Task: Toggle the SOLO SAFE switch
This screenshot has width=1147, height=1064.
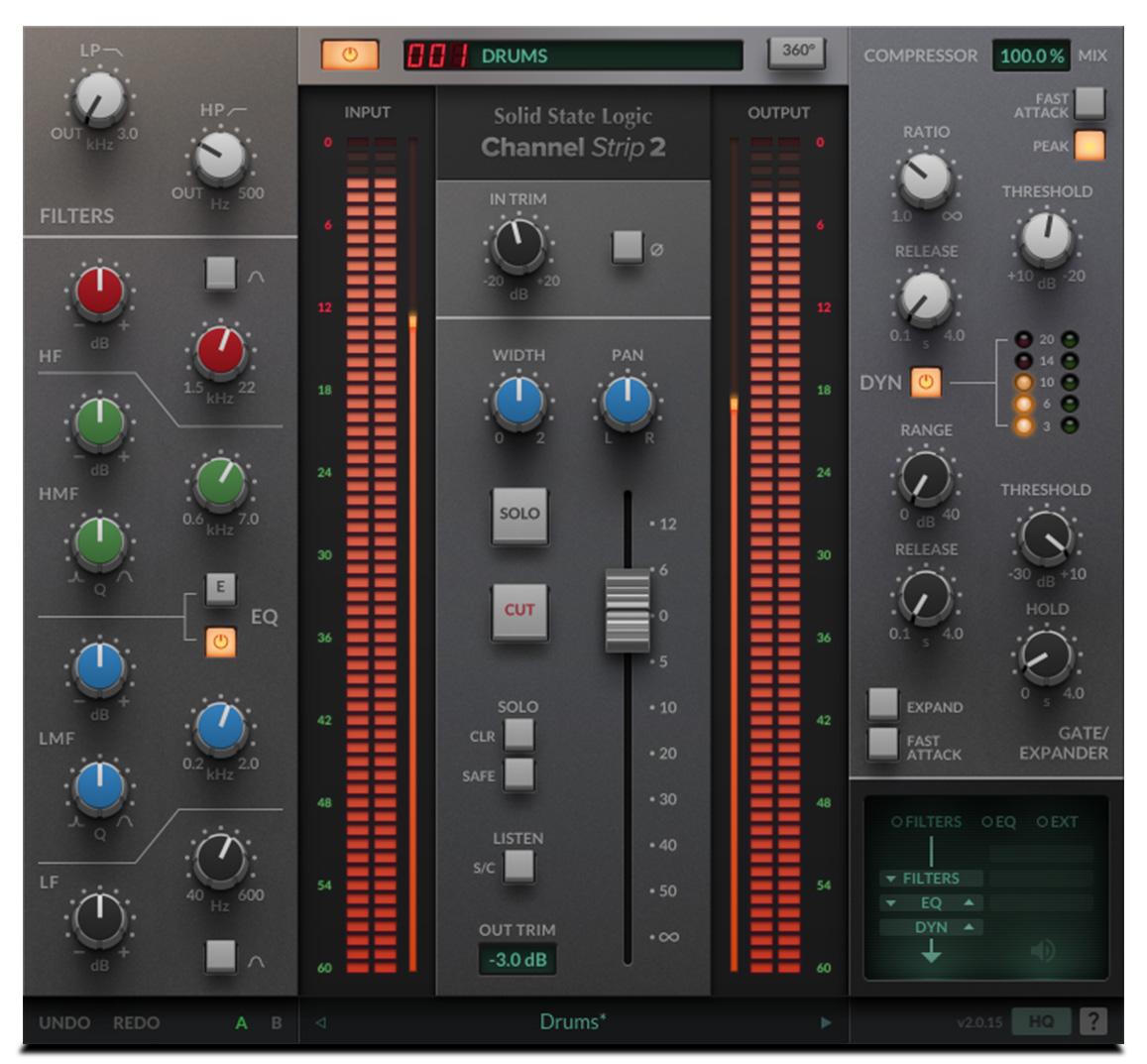Action: point(518,774)
